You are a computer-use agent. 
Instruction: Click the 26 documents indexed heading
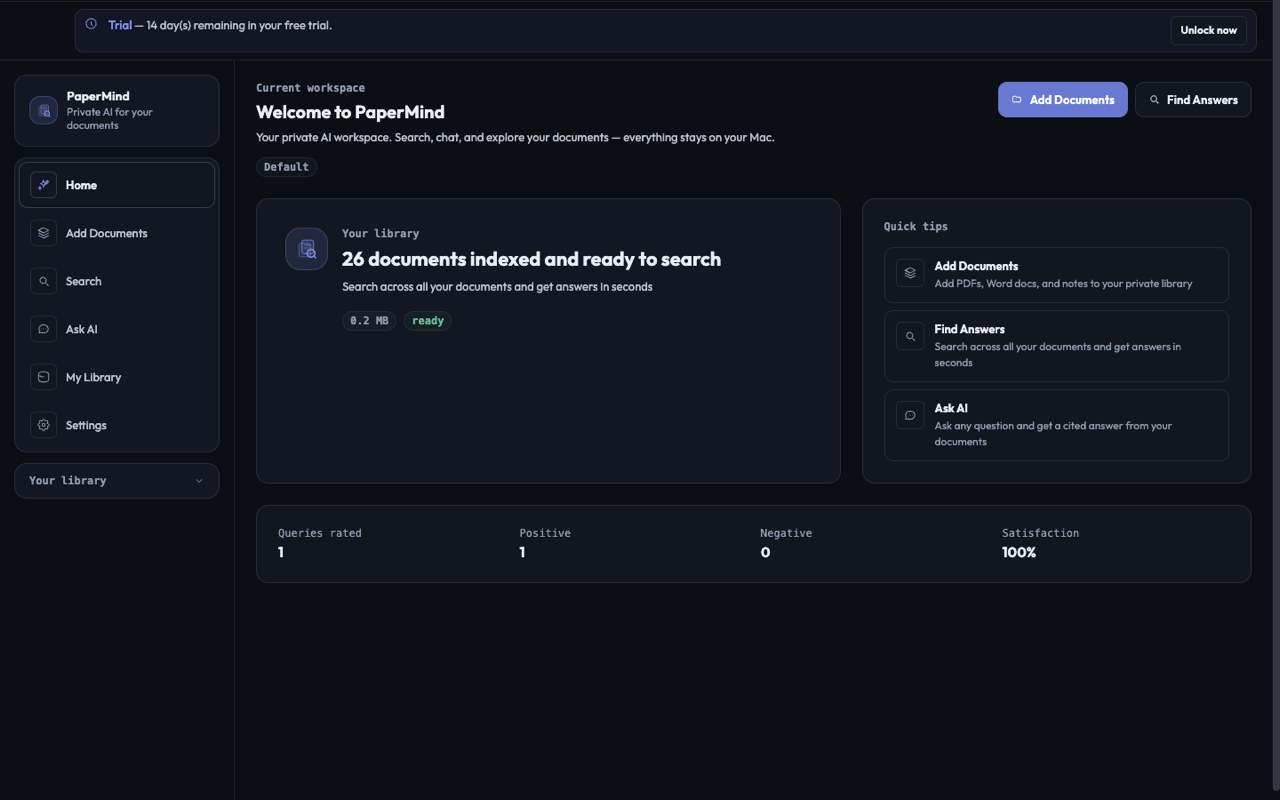(531, 259)
